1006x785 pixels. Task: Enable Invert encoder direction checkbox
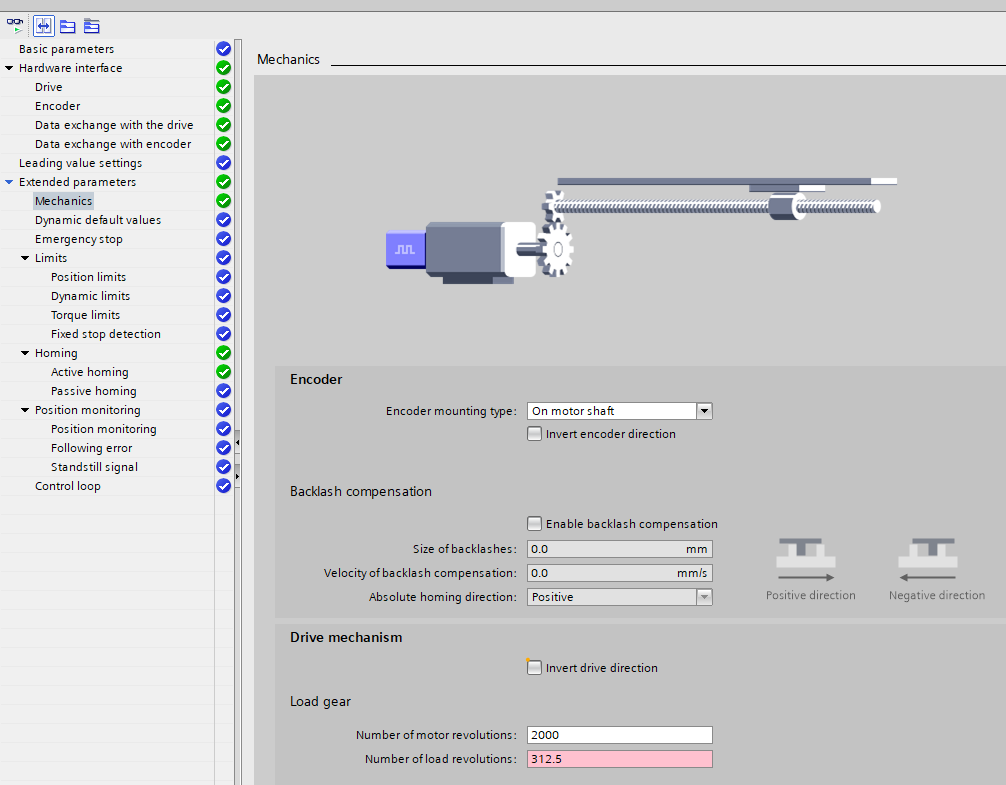click(x=535, y=434)
